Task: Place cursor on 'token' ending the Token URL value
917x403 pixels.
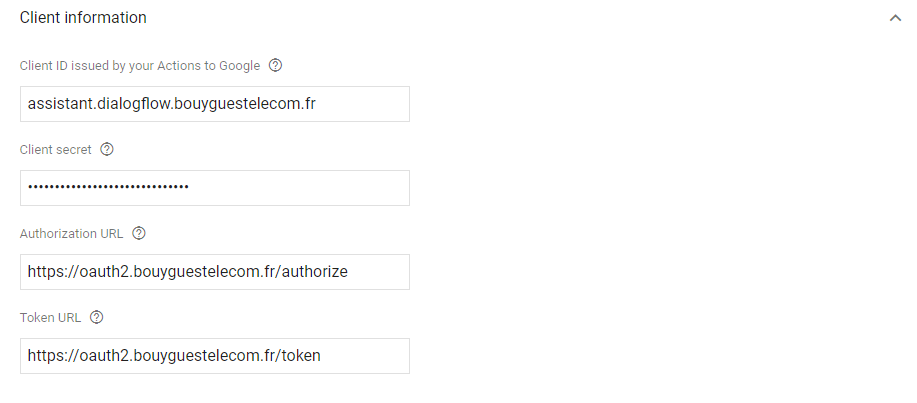Action: pos(302,356)
